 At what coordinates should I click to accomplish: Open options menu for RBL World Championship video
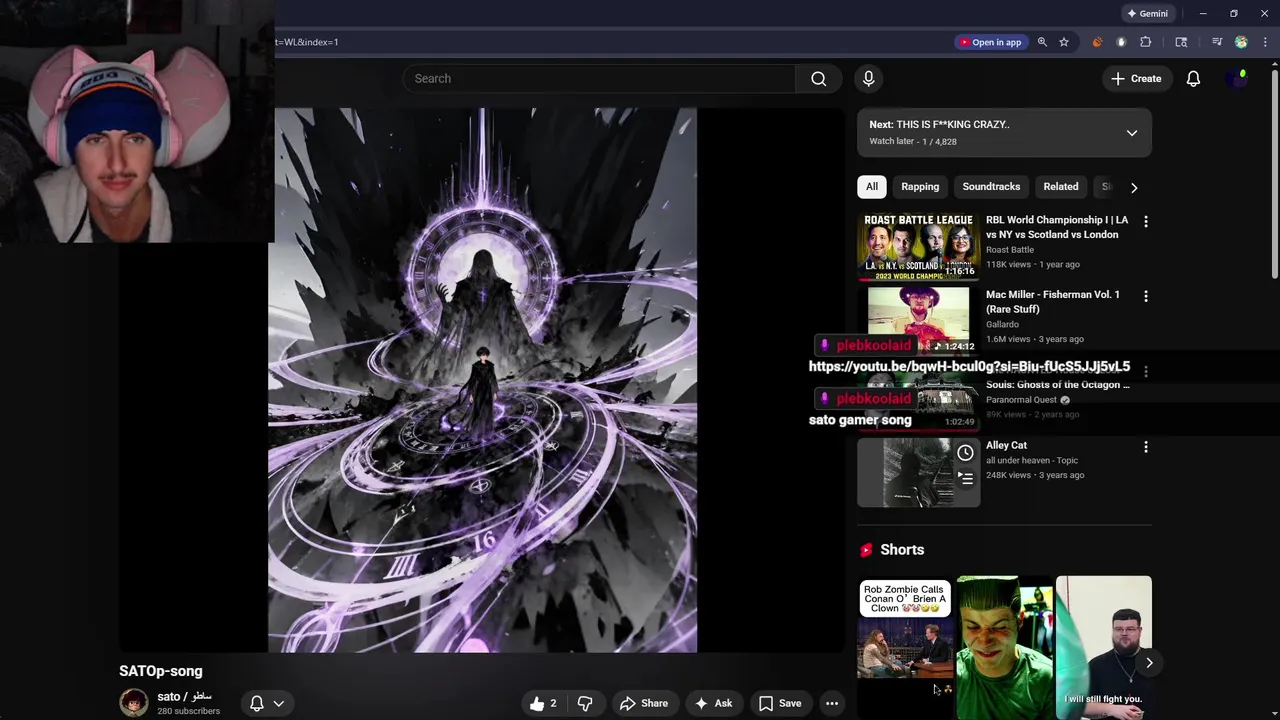(1146, 222)
